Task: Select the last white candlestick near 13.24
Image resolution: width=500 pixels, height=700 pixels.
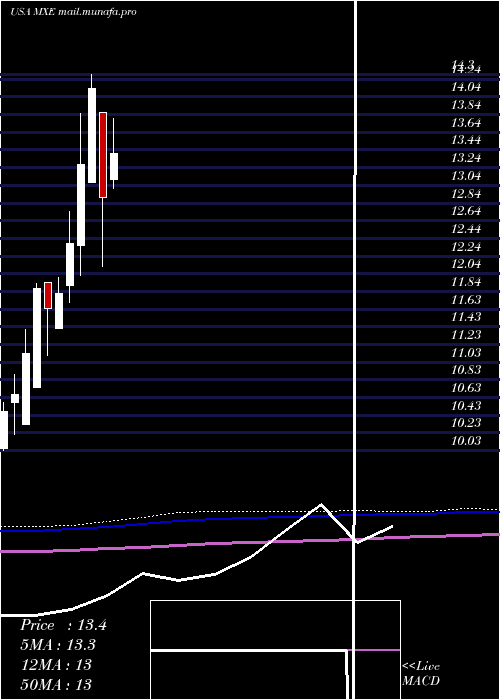Action: click(114, 167)
